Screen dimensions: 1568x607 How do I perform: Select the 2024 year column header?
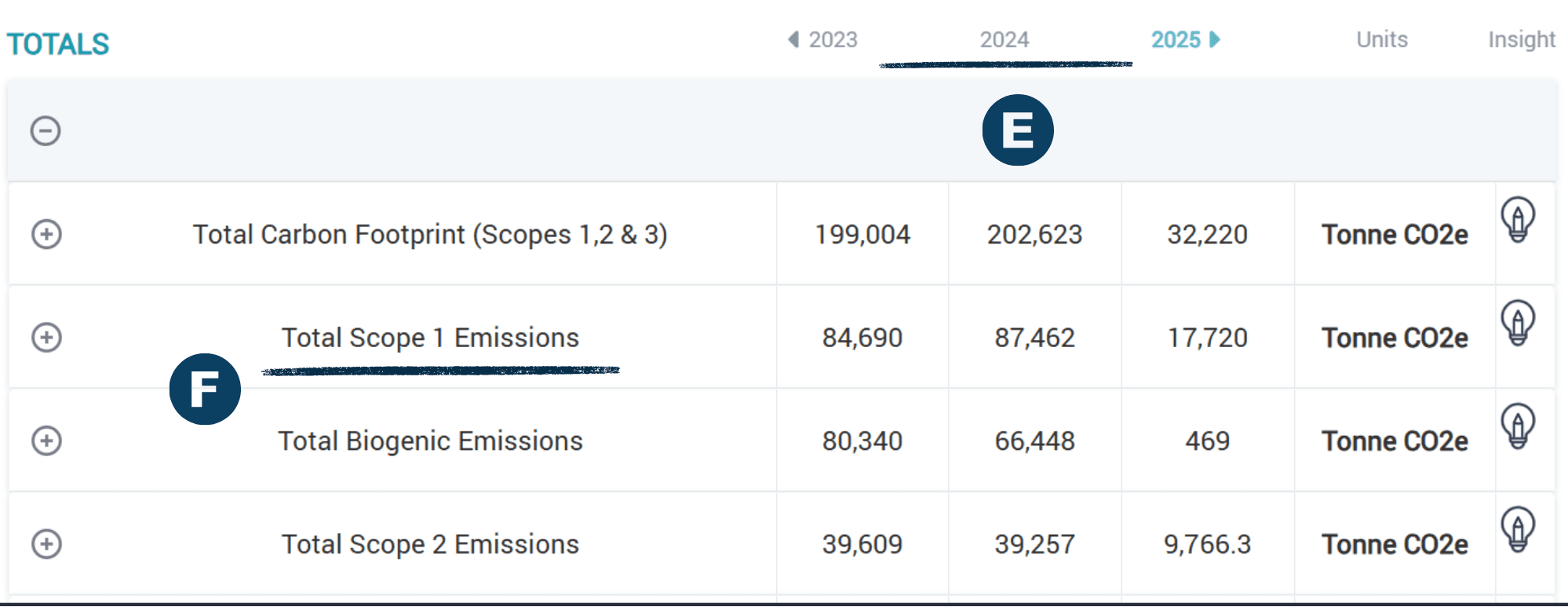1004,39
